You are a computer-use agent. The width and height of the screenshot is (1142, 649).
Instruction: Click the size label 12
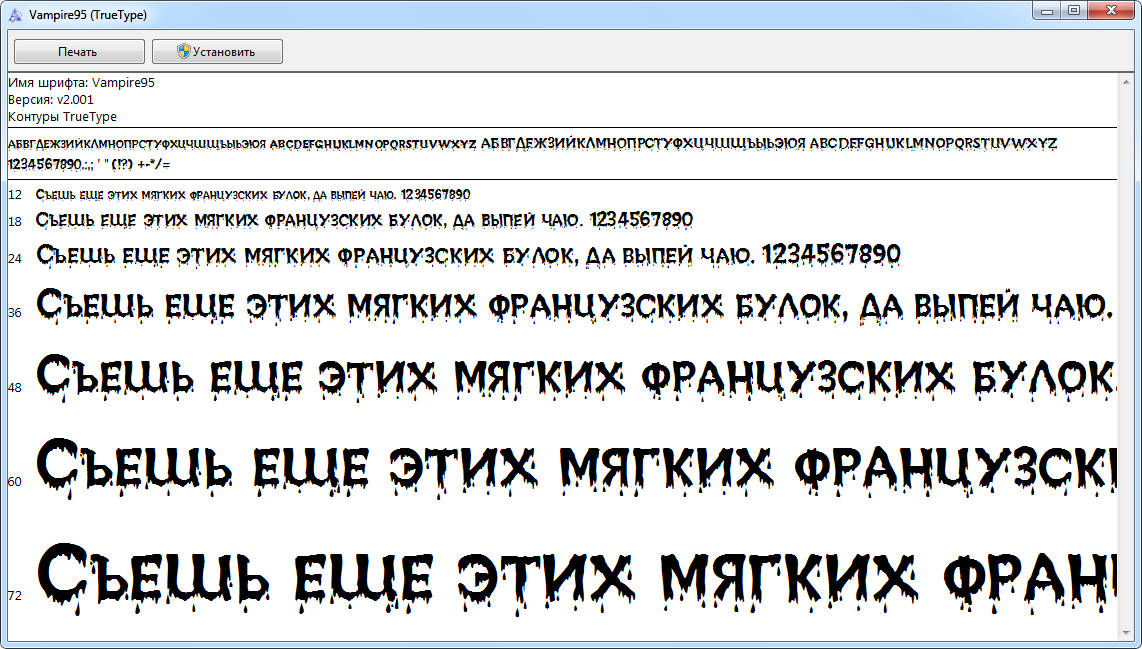point(15,195)
